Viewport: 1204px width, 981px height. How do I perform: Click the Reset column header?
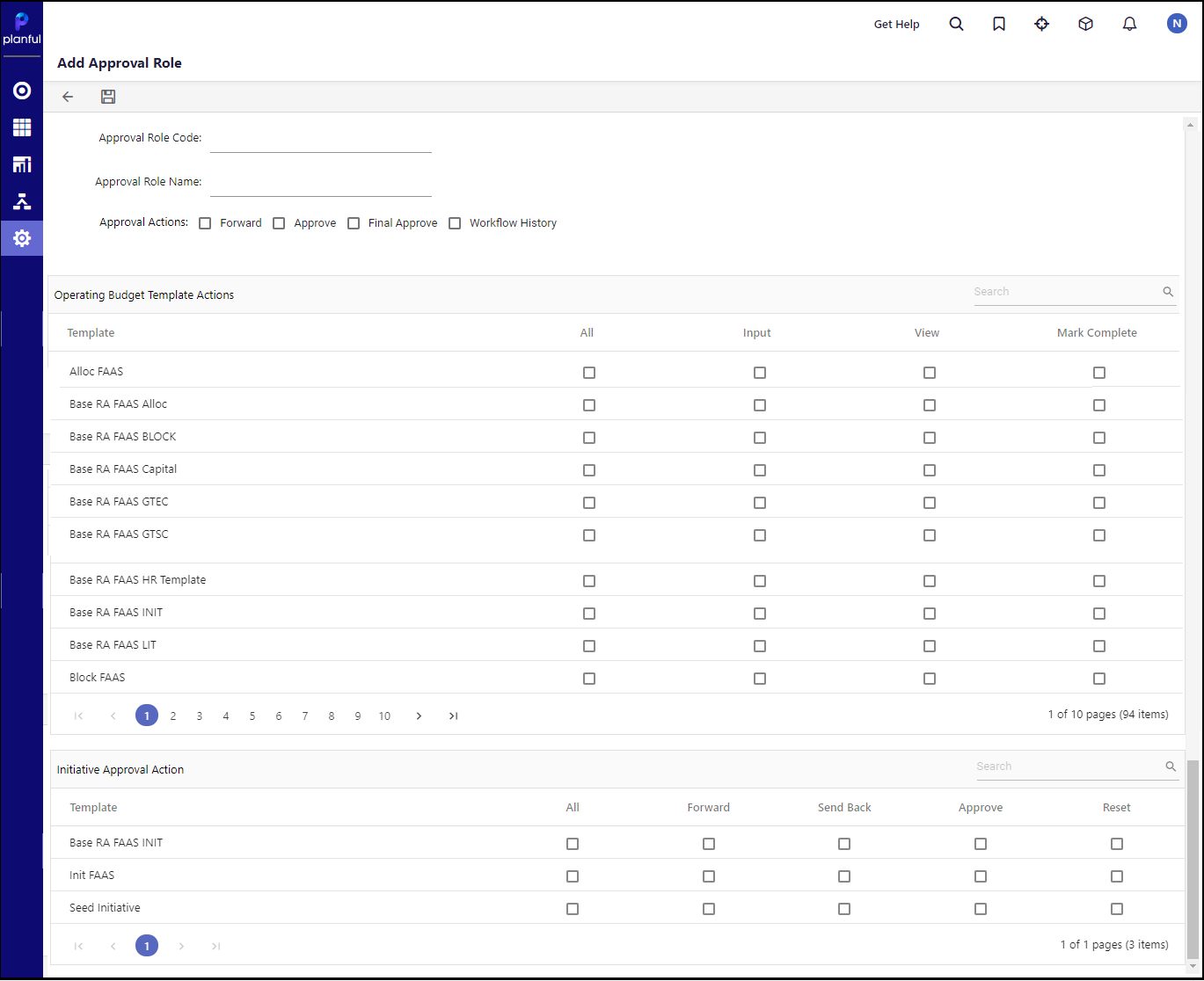(1117, 808)
